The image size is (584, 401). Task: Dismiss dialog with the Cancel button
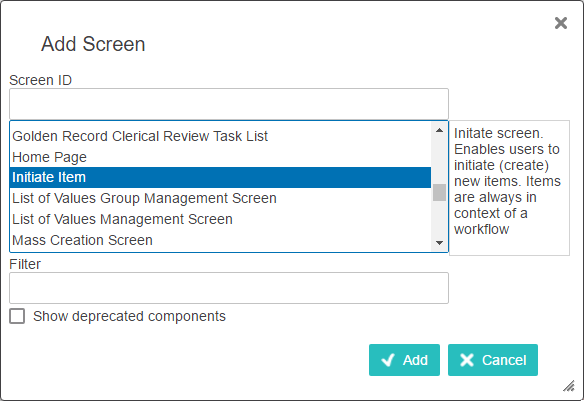(493, 360)
